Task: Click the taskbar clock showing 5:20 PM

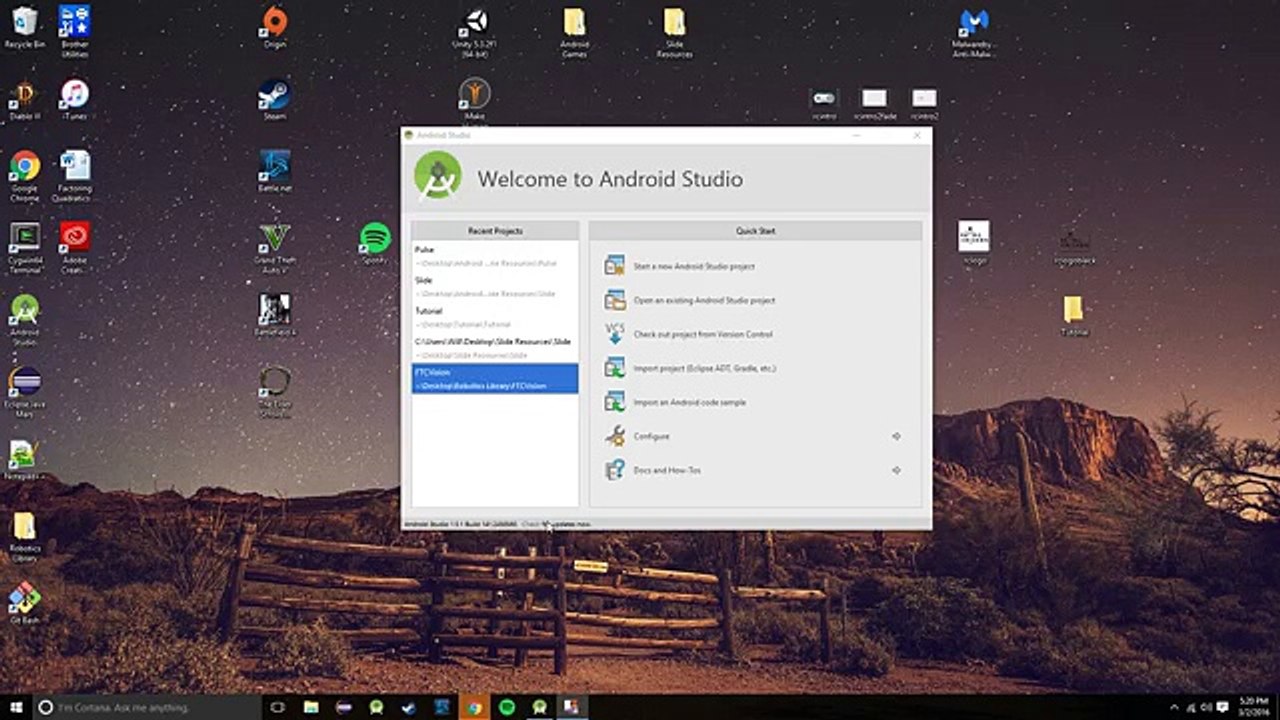Action: coord(1254,707)
